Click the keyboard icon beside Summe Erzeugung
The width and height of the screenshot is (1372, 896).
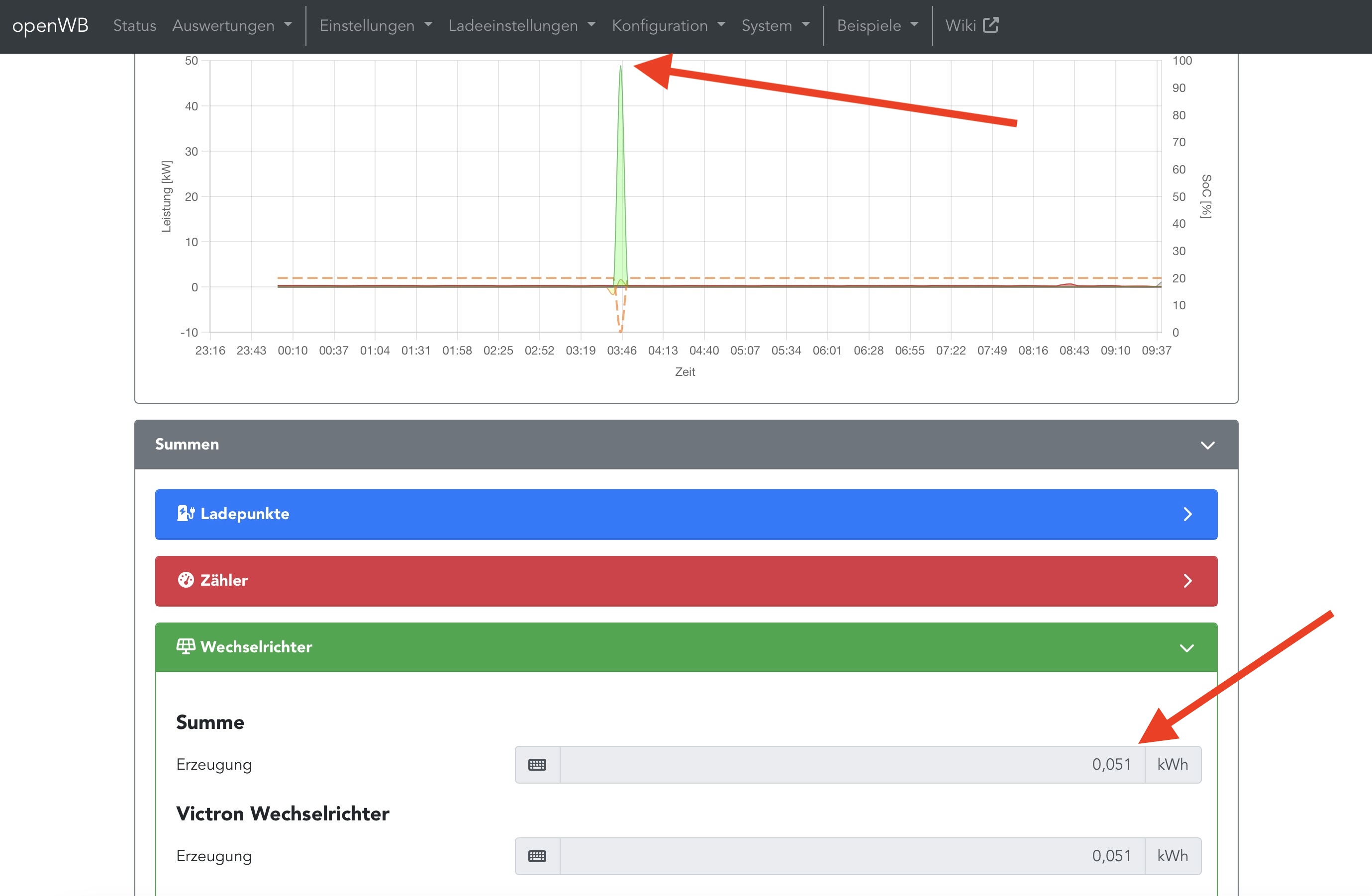pyautogui.click(x=537, y=765)
